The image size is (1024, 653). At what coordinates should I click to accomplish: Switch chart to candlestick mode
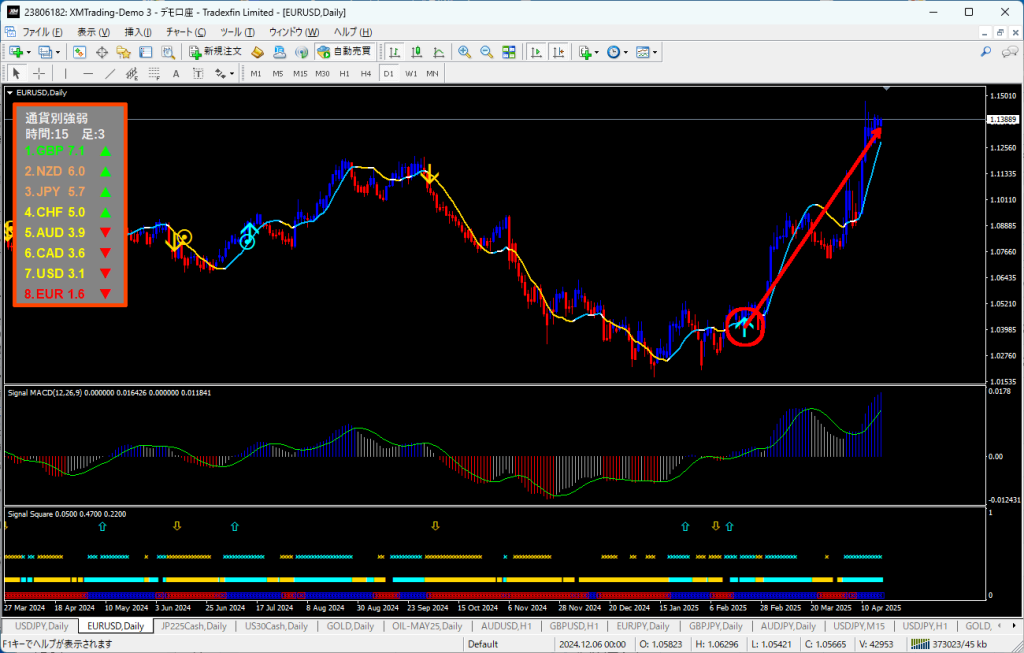pos(417,52)
